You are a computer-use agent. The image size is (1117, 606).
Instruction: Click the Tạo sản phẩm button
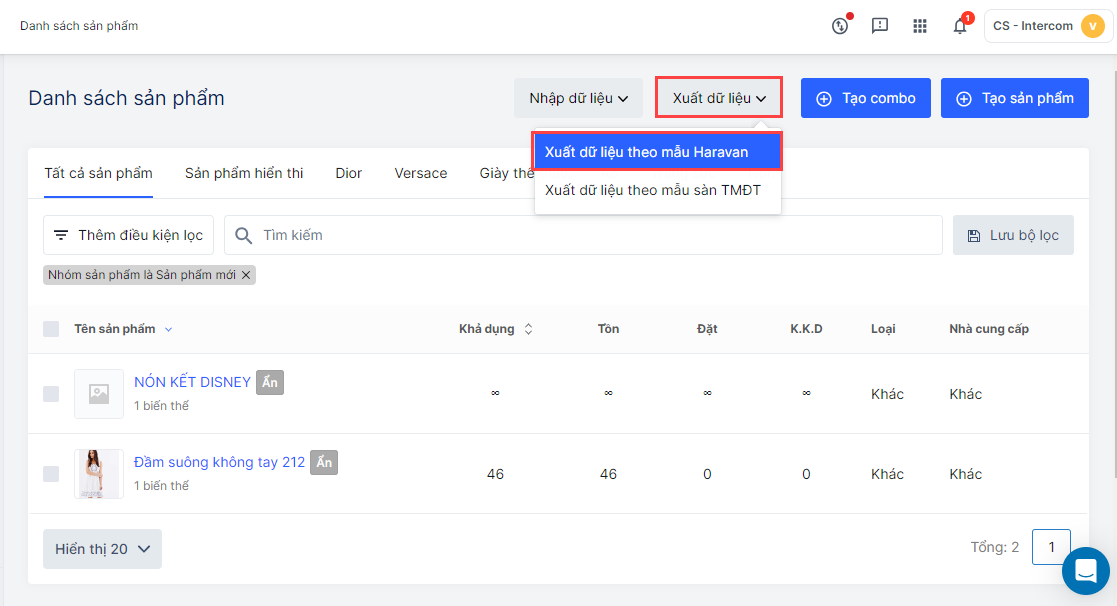point(1014,98)
